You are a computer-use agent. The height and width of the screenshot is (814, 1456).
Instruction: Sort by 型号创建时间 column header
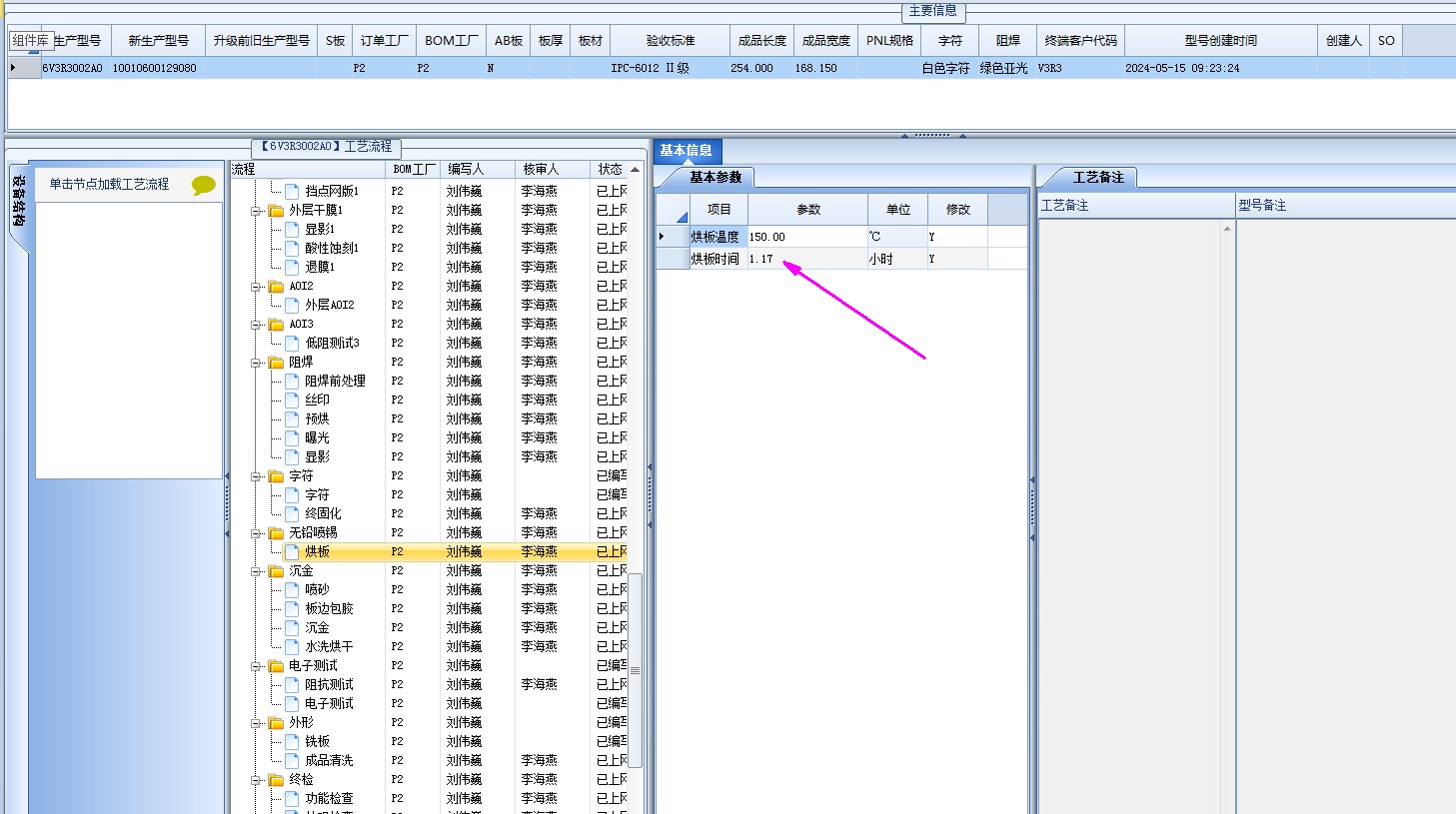[1220, 41]
